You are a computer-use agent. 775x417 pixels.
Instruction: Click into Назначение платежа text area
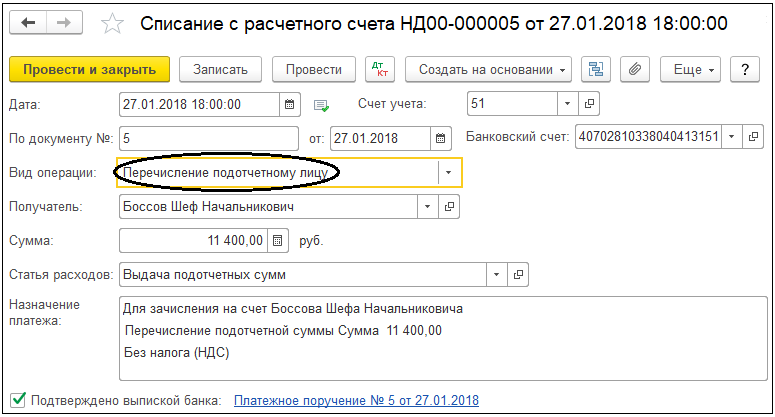click(443, 338)
